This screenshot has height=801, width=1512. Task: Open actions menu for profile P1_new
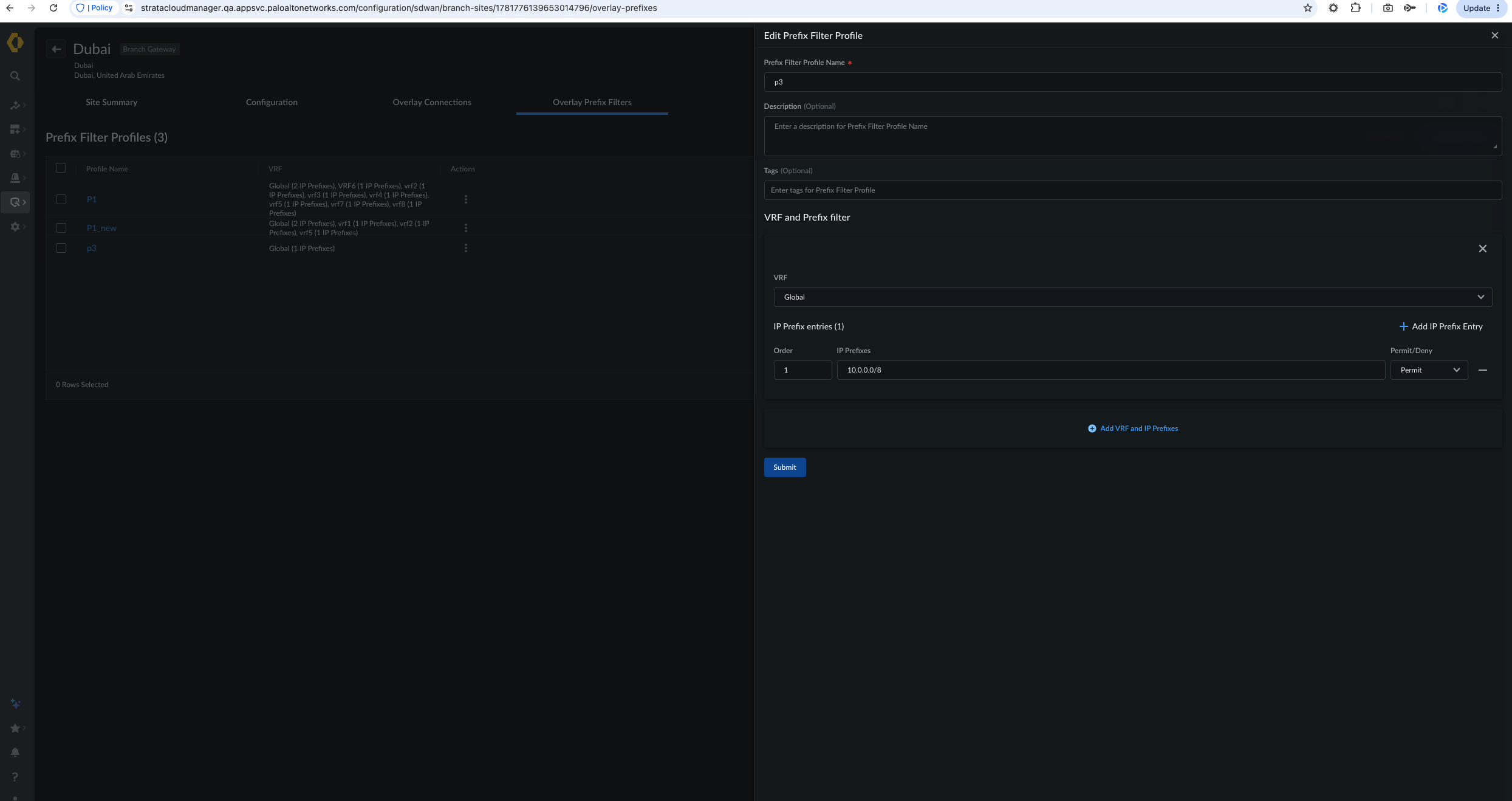coord(466,228)
